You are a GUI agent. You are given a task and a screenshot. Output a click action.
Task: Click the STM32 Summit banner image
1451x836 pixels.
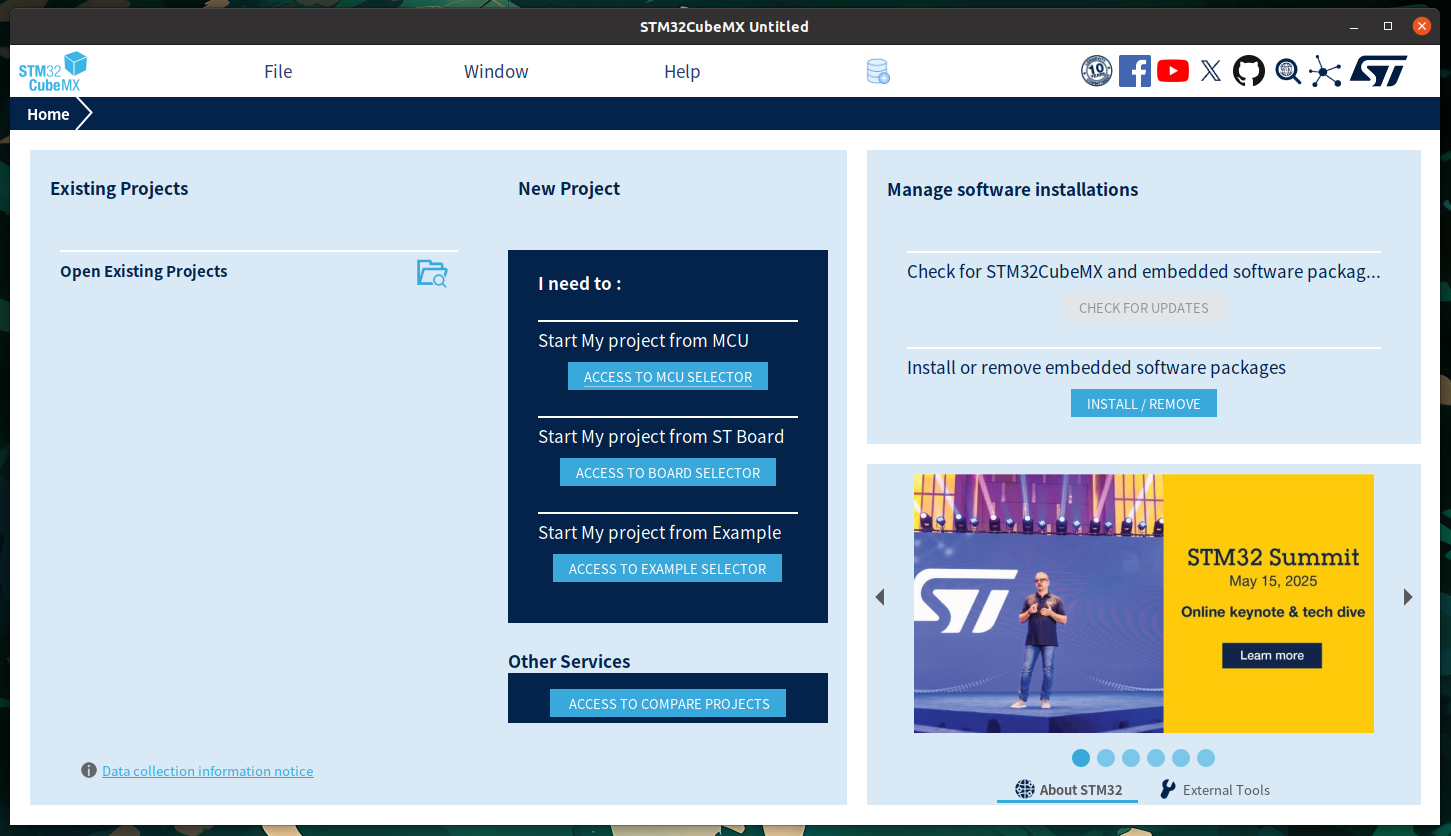click(1143, 603)
